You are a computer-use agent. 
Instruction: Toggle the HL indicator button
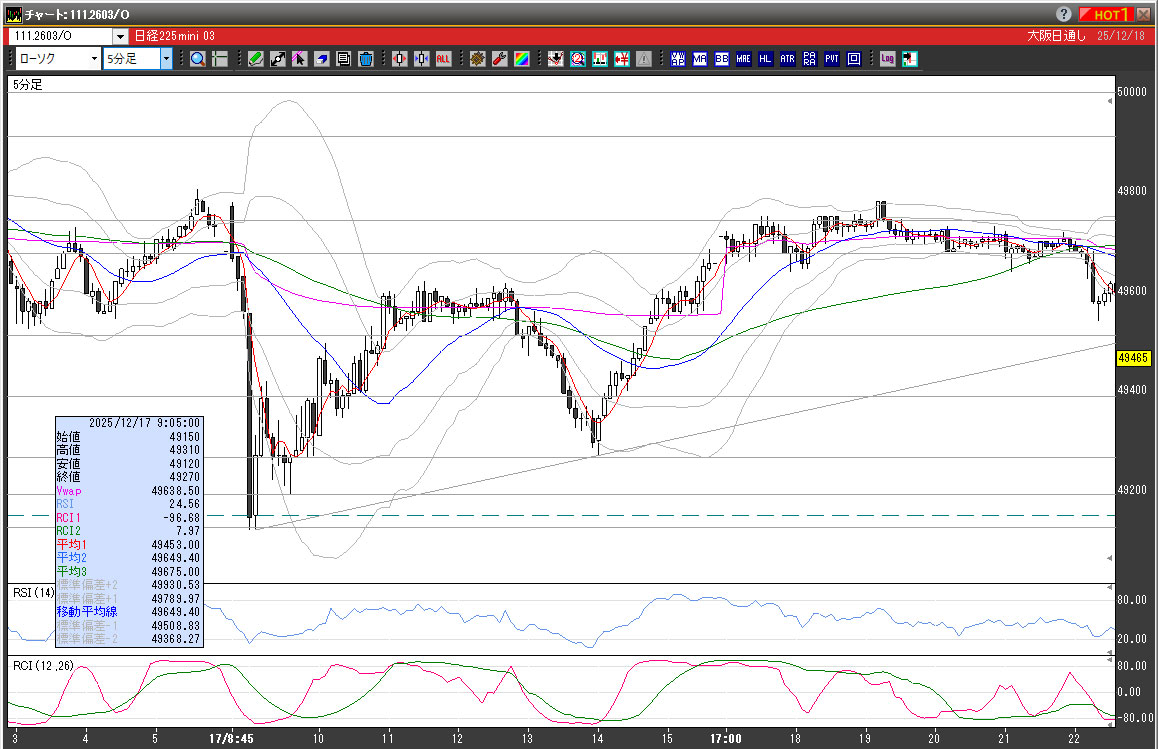[766, 59]
